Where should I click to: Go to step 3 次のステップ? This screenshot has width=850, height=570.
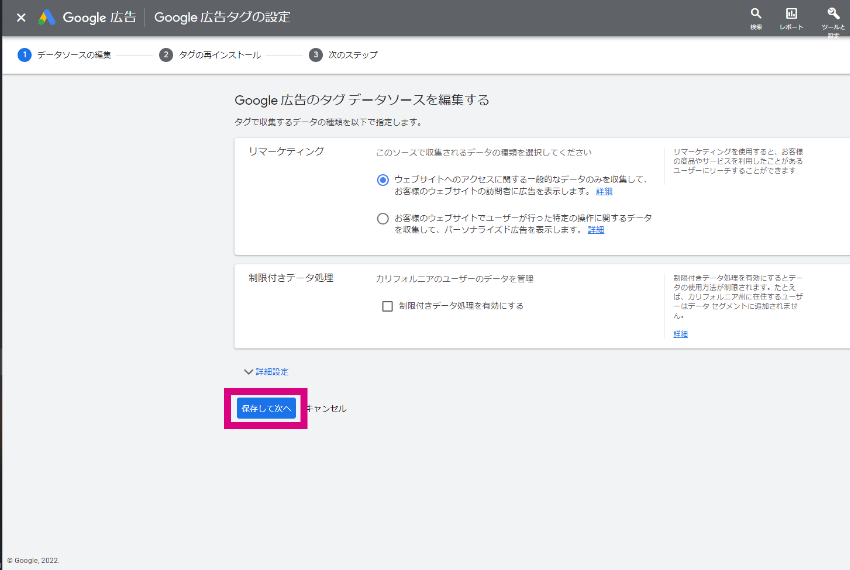point(343,55)
